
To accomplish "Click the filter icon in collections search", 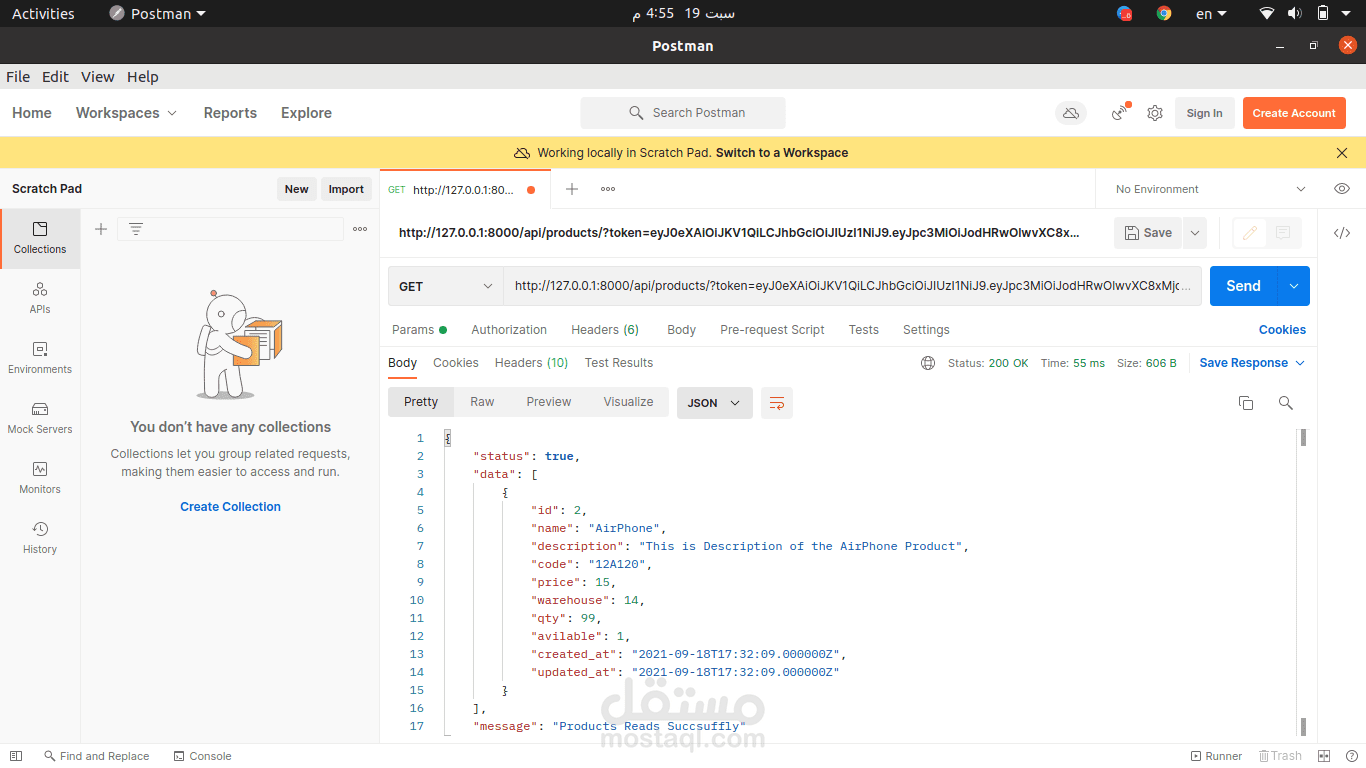I will point(136,229).
